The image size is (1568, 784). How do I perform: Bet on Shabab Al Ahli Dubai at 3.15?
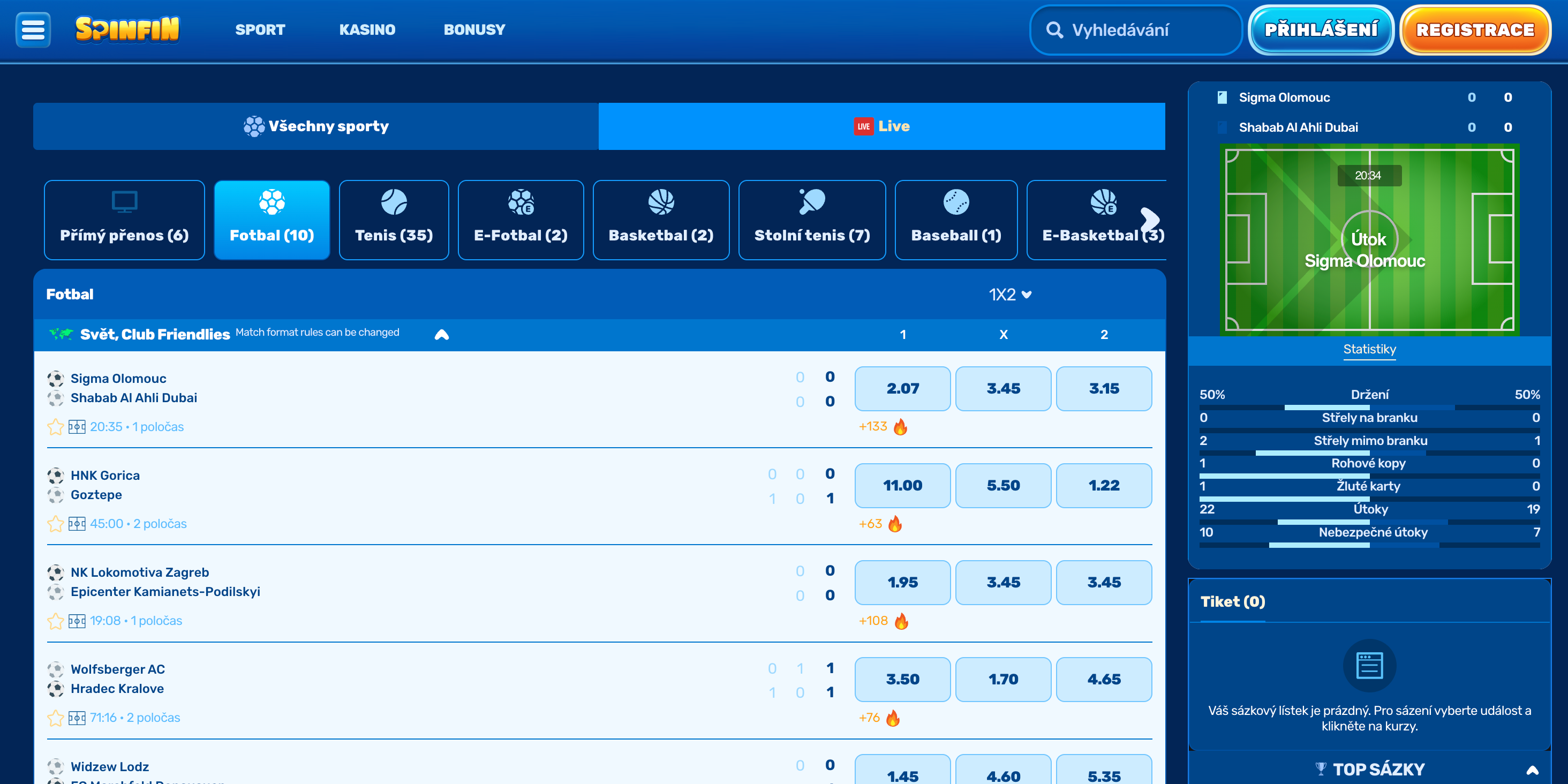click(x=1104, y=388)
